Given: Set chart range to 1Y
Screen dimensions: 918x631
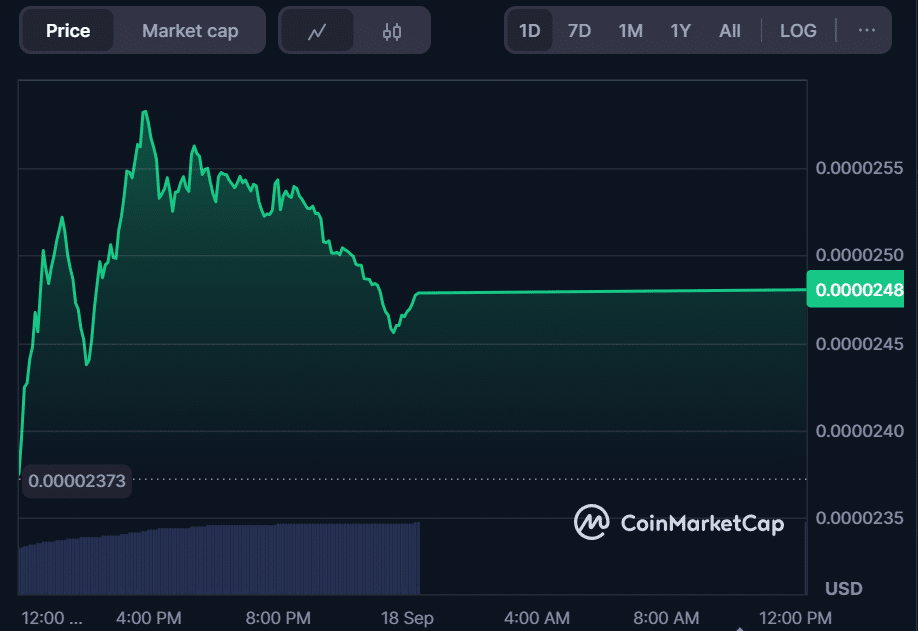Looking at the screenshot, I should click(x=680, y=31).
